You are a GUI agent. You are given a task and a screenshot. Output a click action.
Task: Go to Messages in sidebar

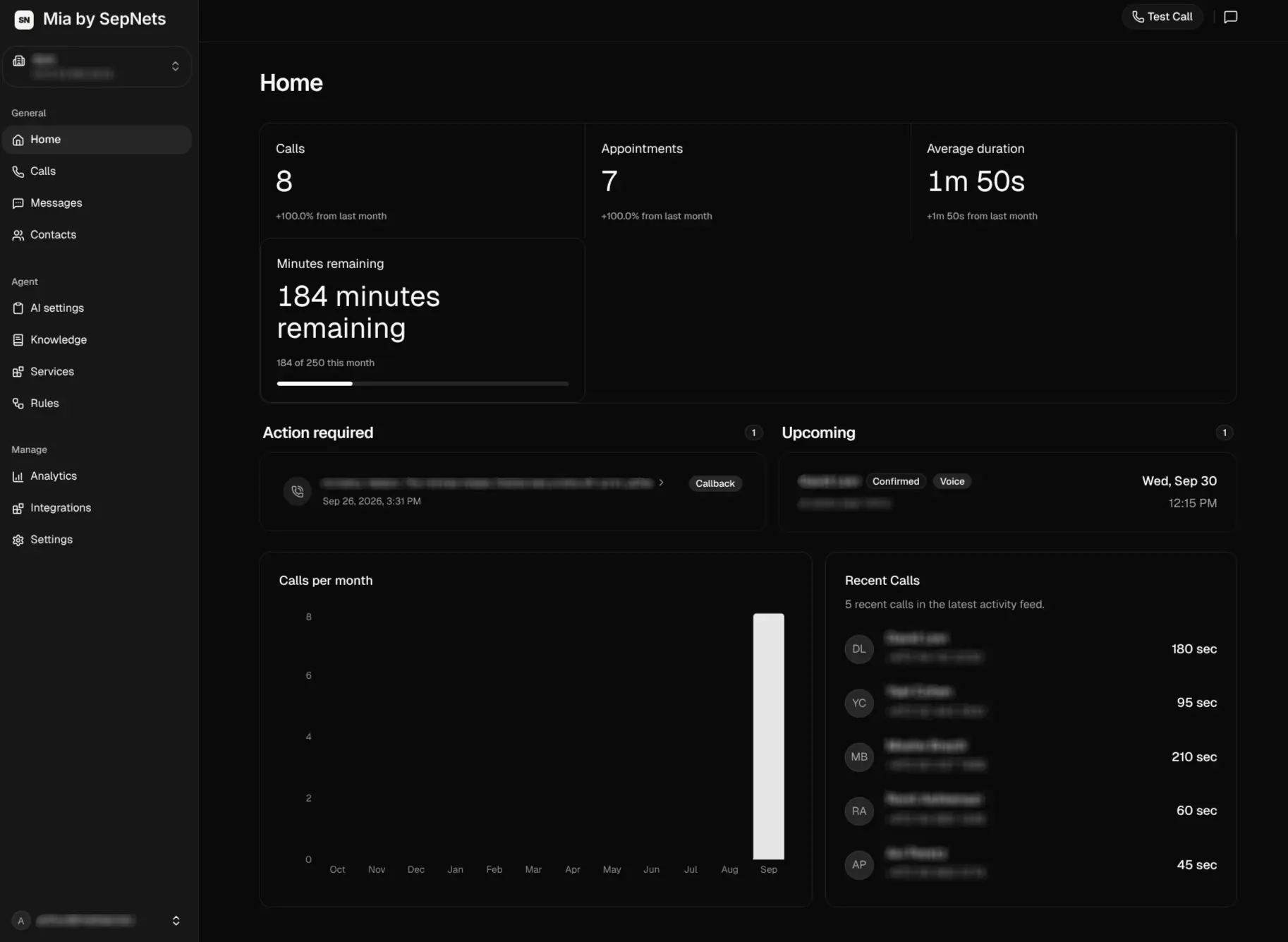(x=97, y=203)
